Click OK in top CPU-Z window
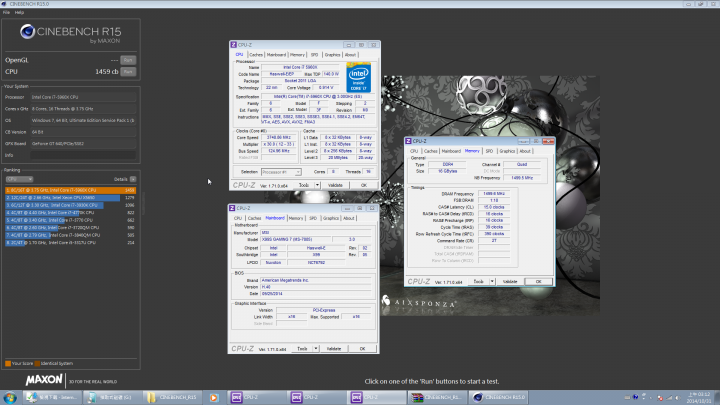This screenshot has width=720, height=405. 364,185
